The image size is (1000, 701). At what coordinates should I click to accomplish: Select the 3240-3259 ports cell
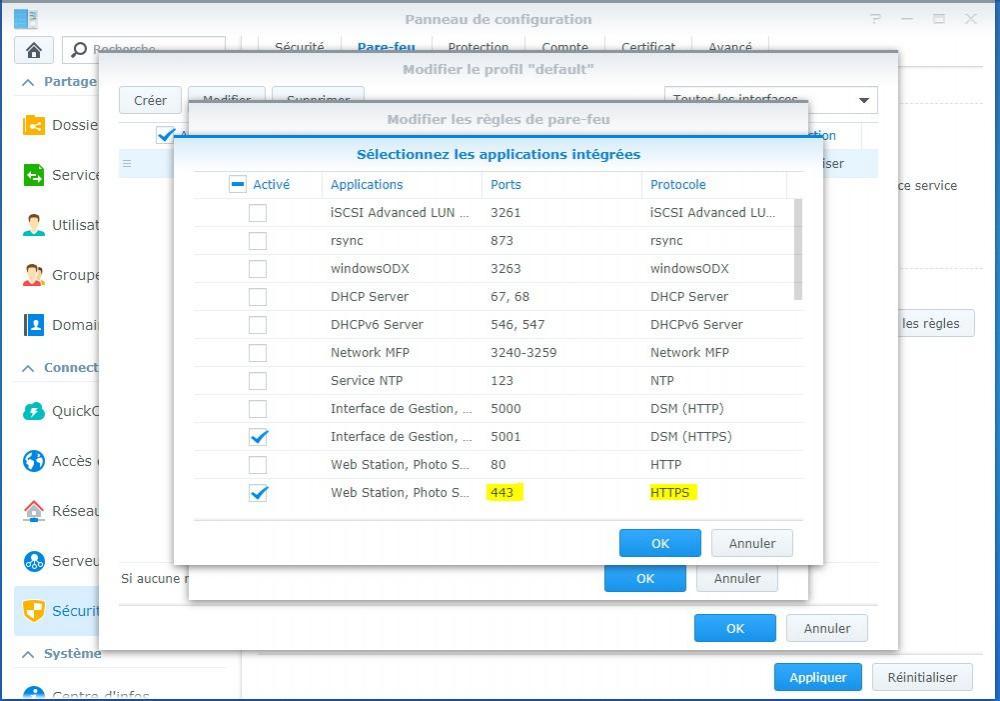click(x=524, y=353)
